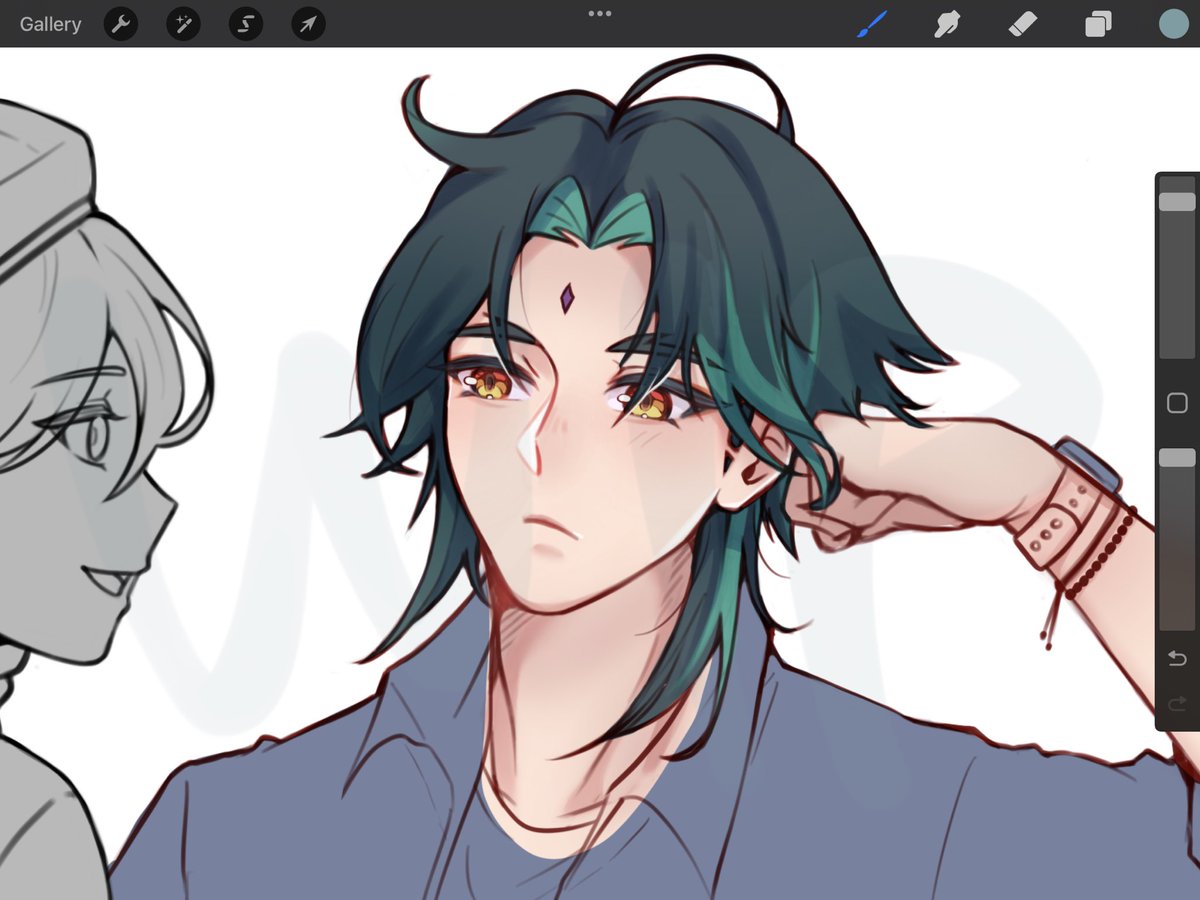Open the active color picker circle
Image resolution: width=1200 pixels, height=900 pixels.
pos(1172,24)
